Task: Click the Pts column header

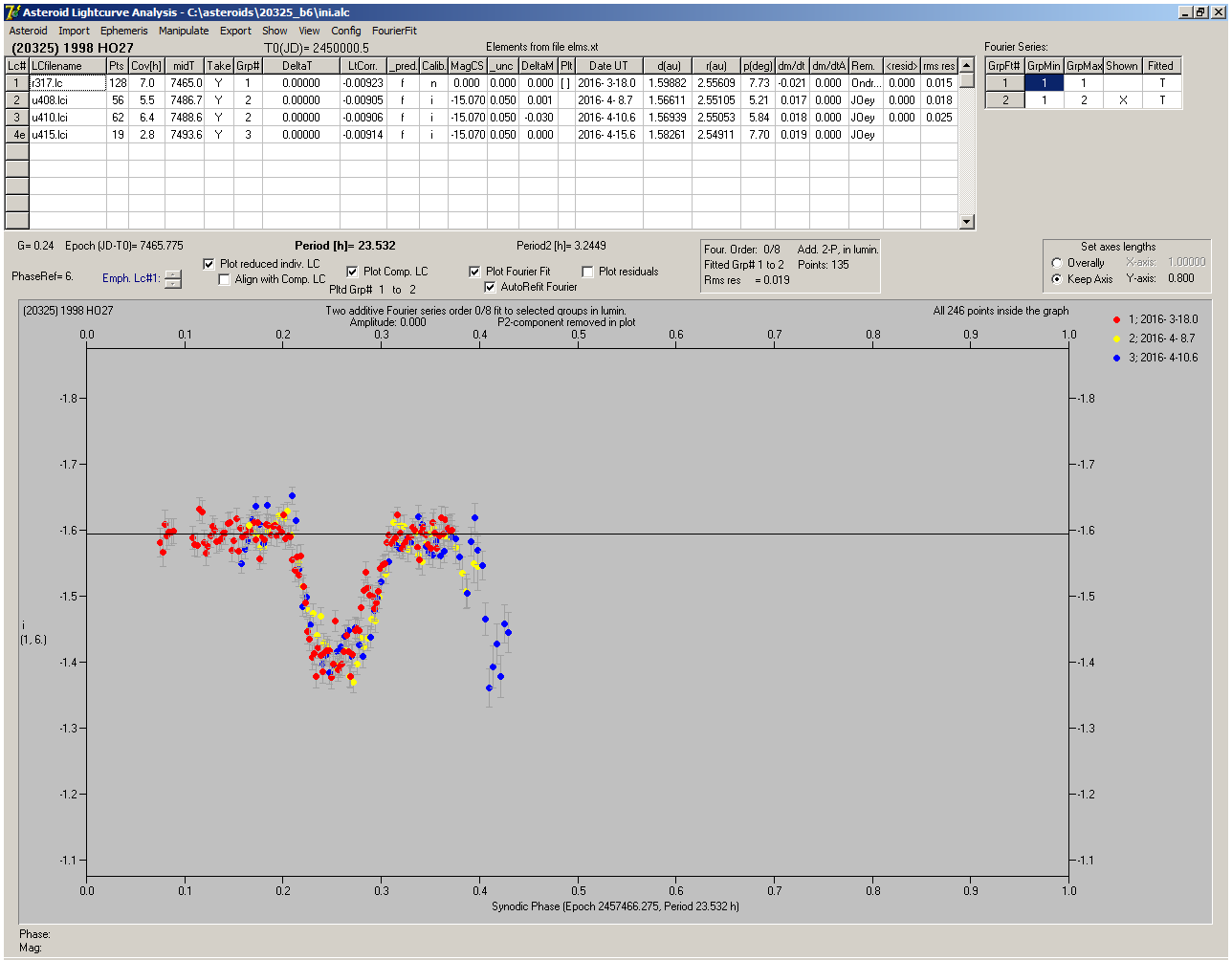Action: coord(117,66)
